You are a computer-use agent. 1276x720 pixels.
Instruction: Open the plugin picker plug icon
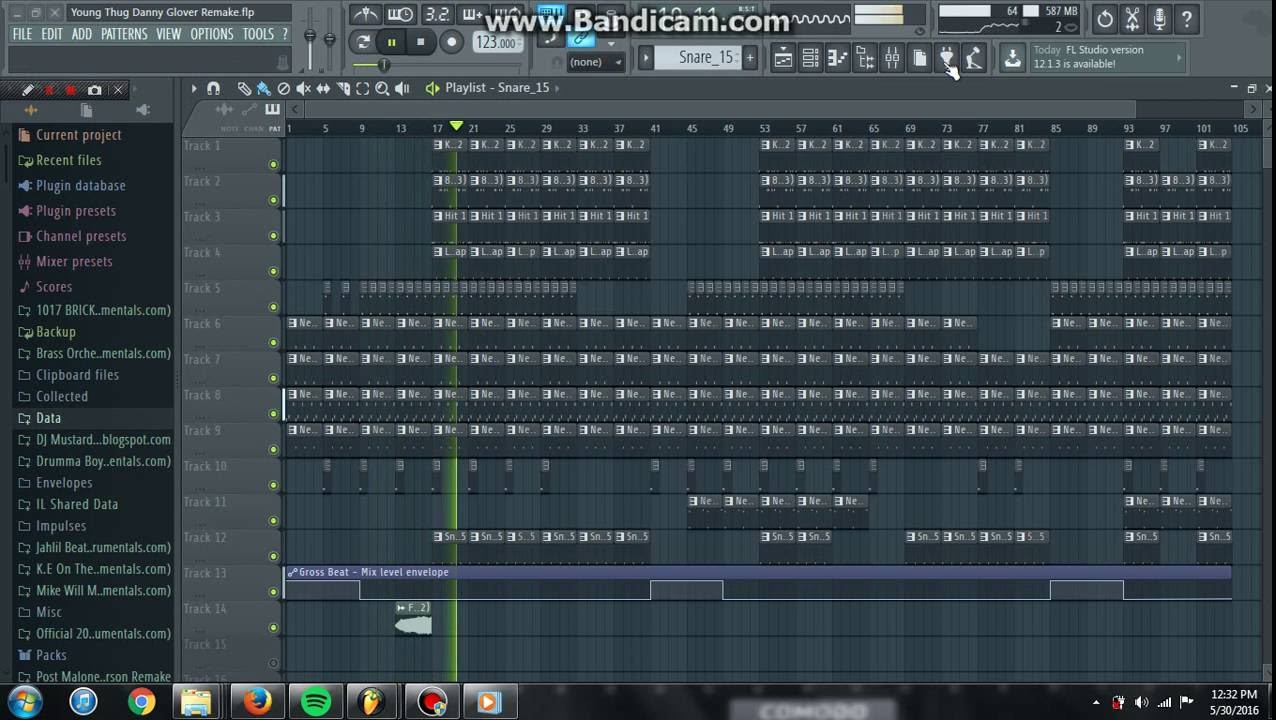pyautogui.click(x=947, y=58)
